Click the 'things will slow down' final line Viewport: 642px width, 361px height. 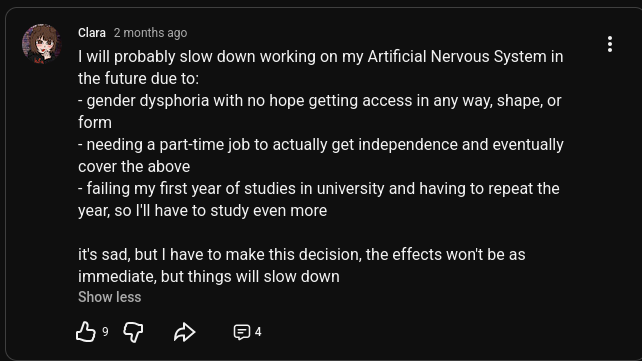(208, 277)
